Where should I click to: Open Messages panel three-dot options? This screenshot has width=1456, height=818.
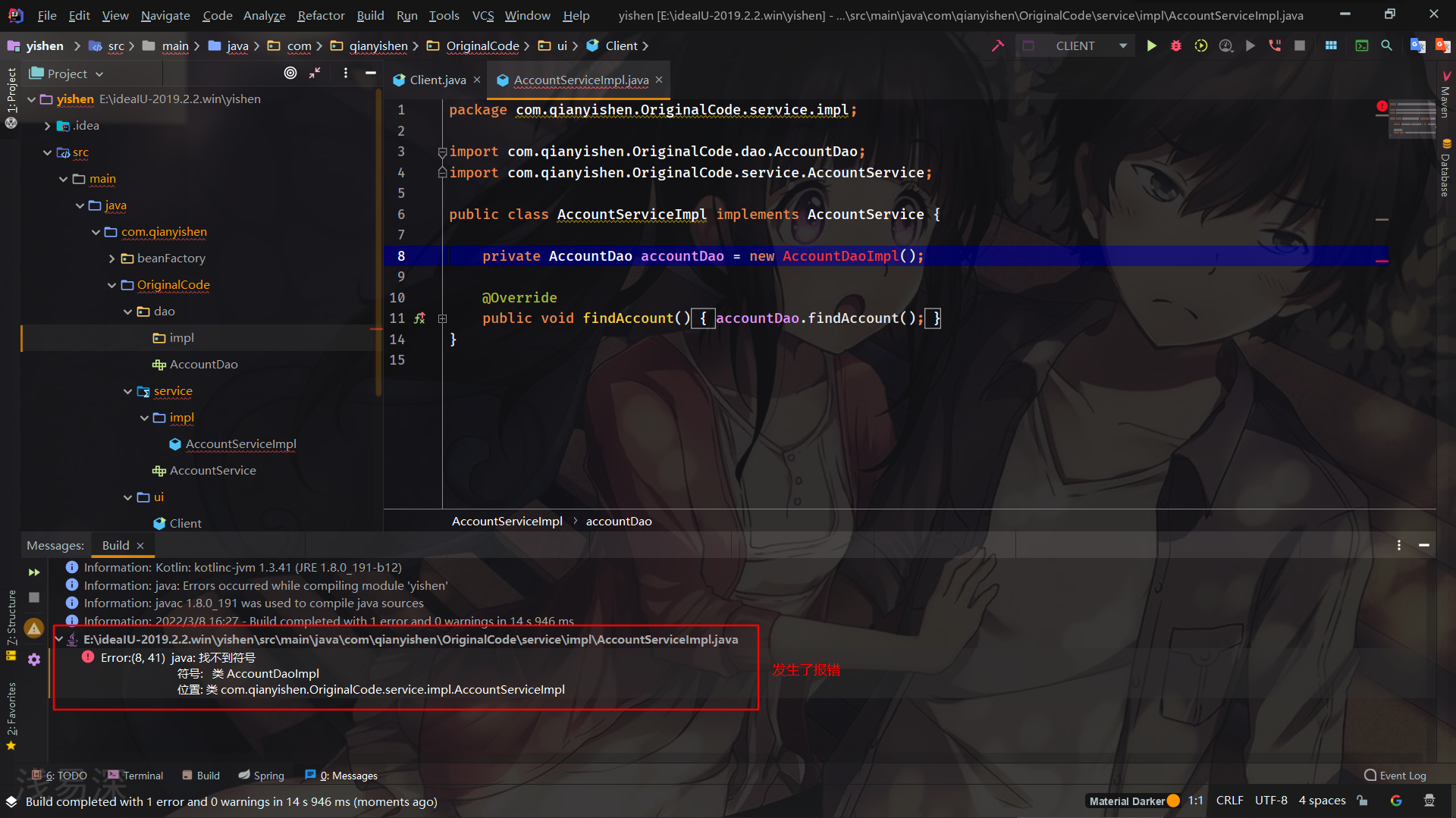(1399, 545)
